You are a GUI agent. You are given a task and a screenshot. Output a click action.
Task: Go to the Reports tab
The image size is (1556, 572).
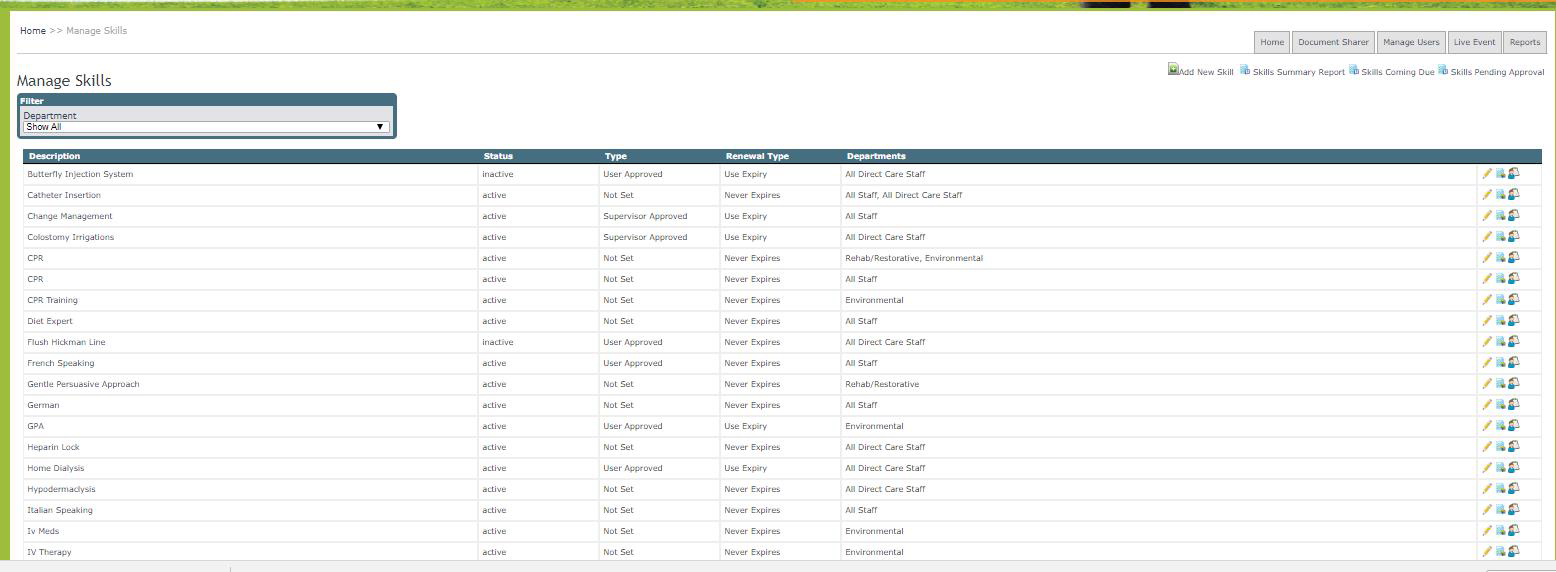tap(1524, 42)
